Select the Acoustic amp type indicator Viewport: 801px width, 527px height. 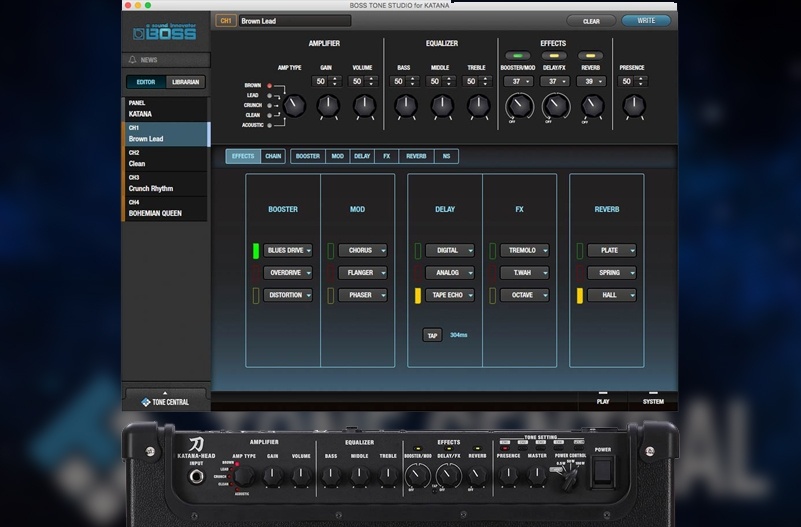(x=269, y=125)
